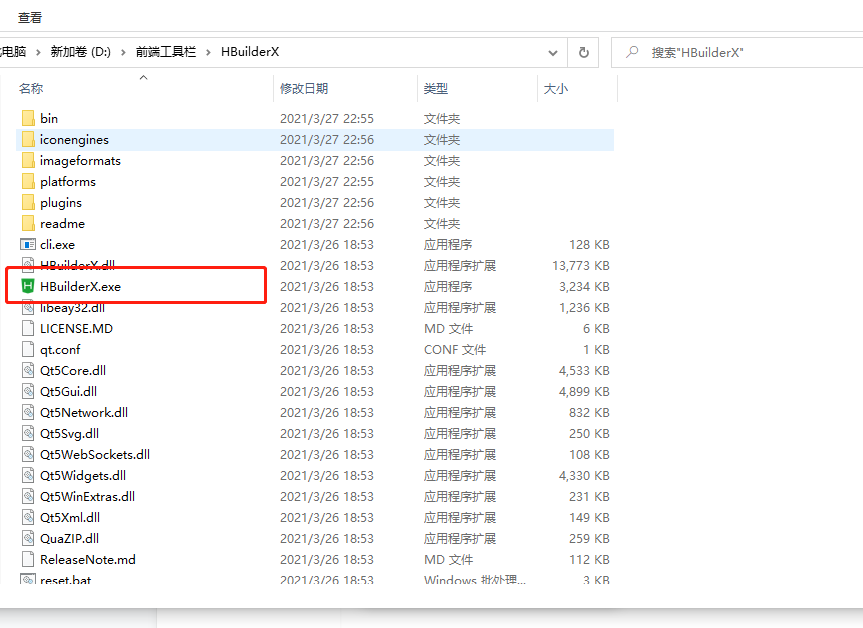This screenshot has height=628, width=863.
Task: Select the Qt5Core.dll file icon
Action: 28,370
